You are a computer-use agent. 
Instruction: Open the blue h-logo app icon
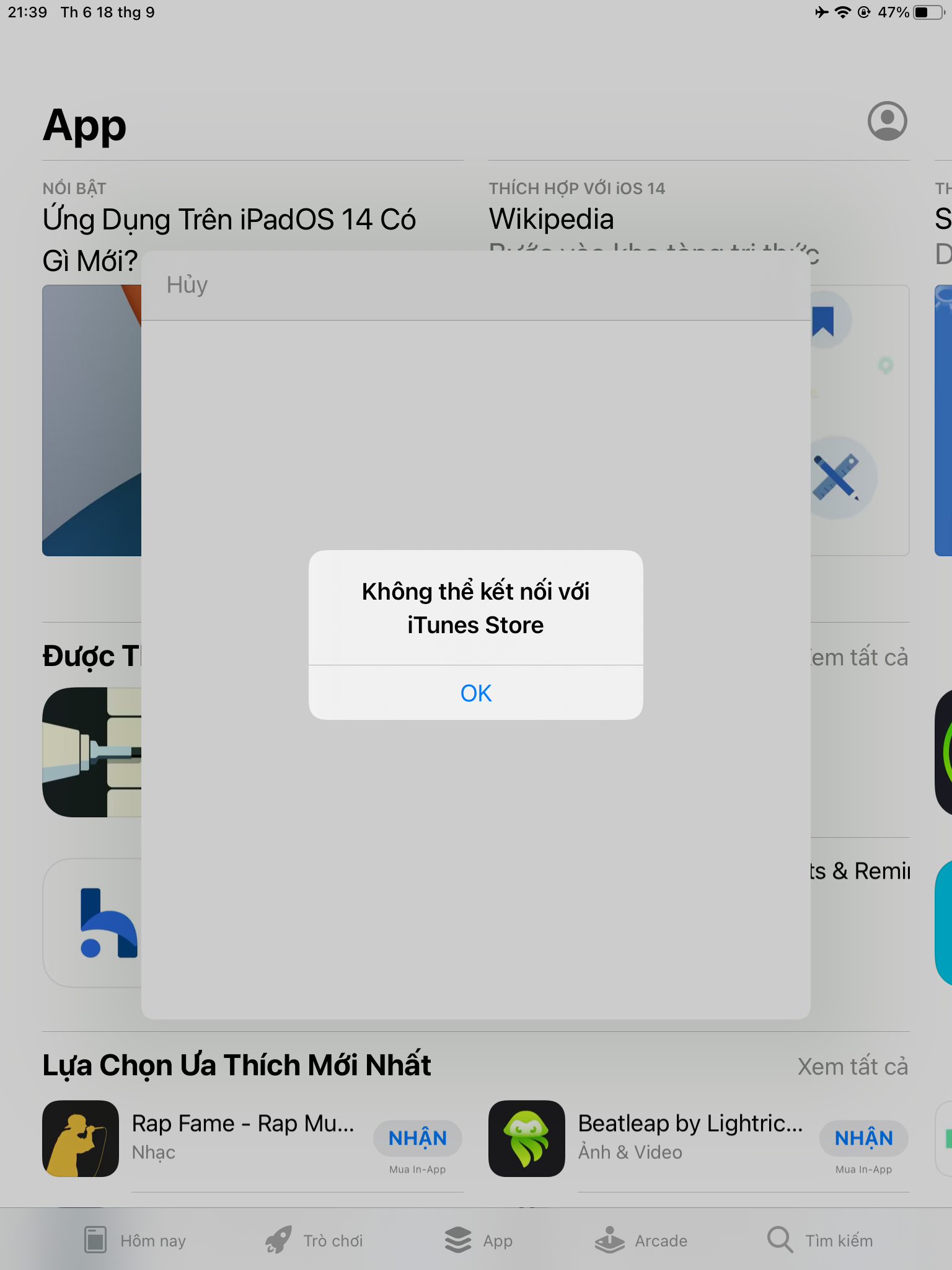pos(92,923)
